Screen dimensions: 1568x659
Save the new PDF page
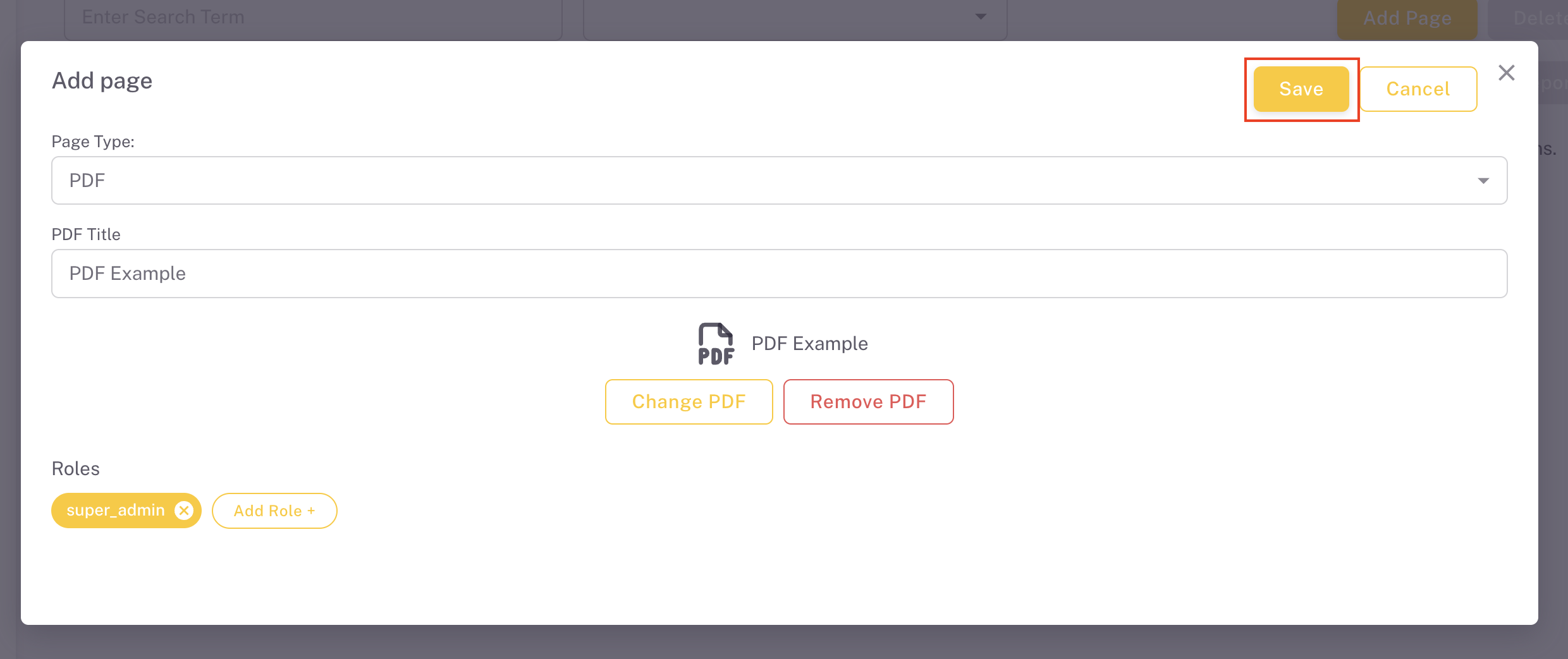pyautogui.click(x=1301, y=89)
